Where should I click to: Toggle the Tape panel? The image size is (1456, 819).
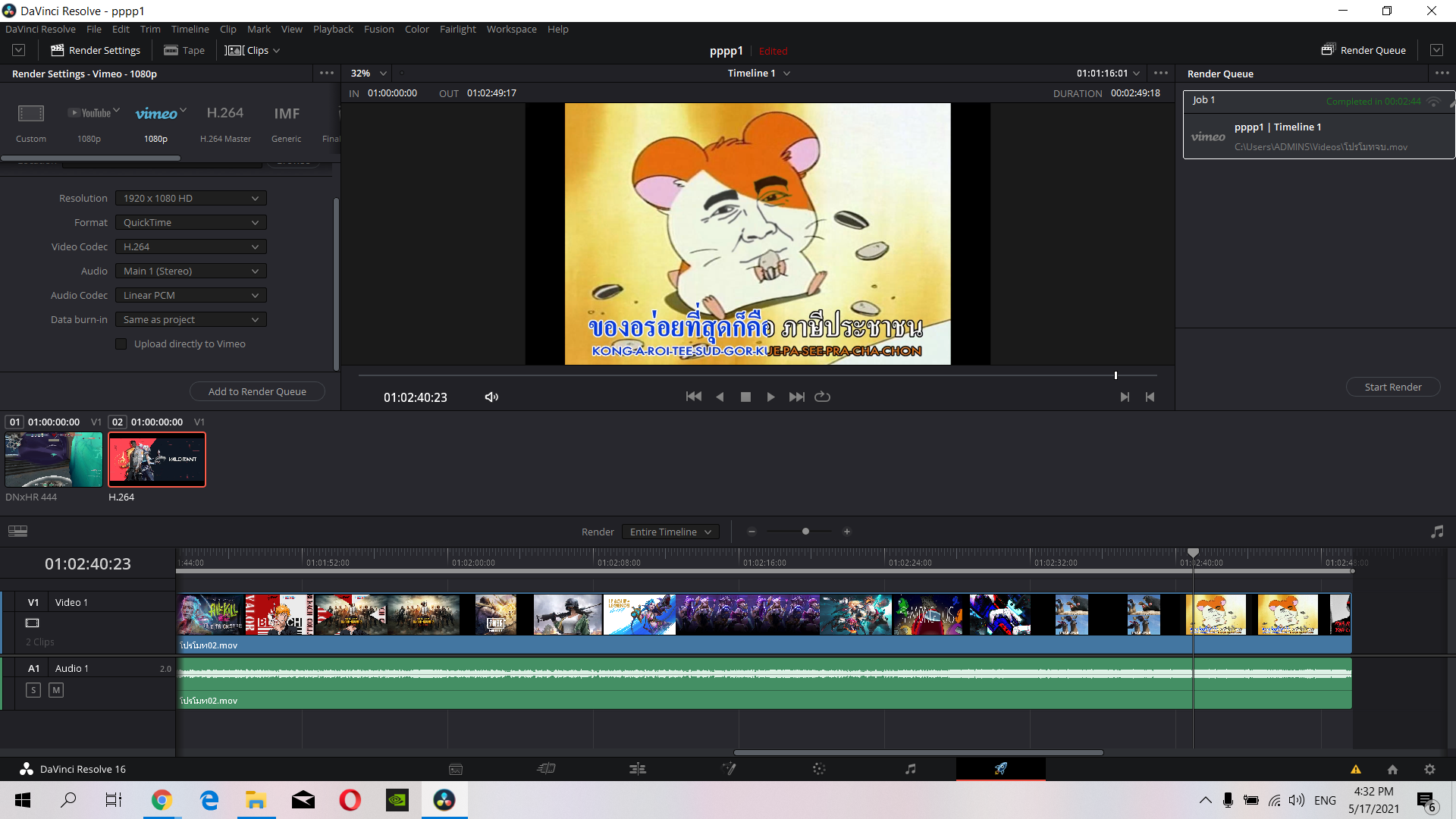pos(184,50)
